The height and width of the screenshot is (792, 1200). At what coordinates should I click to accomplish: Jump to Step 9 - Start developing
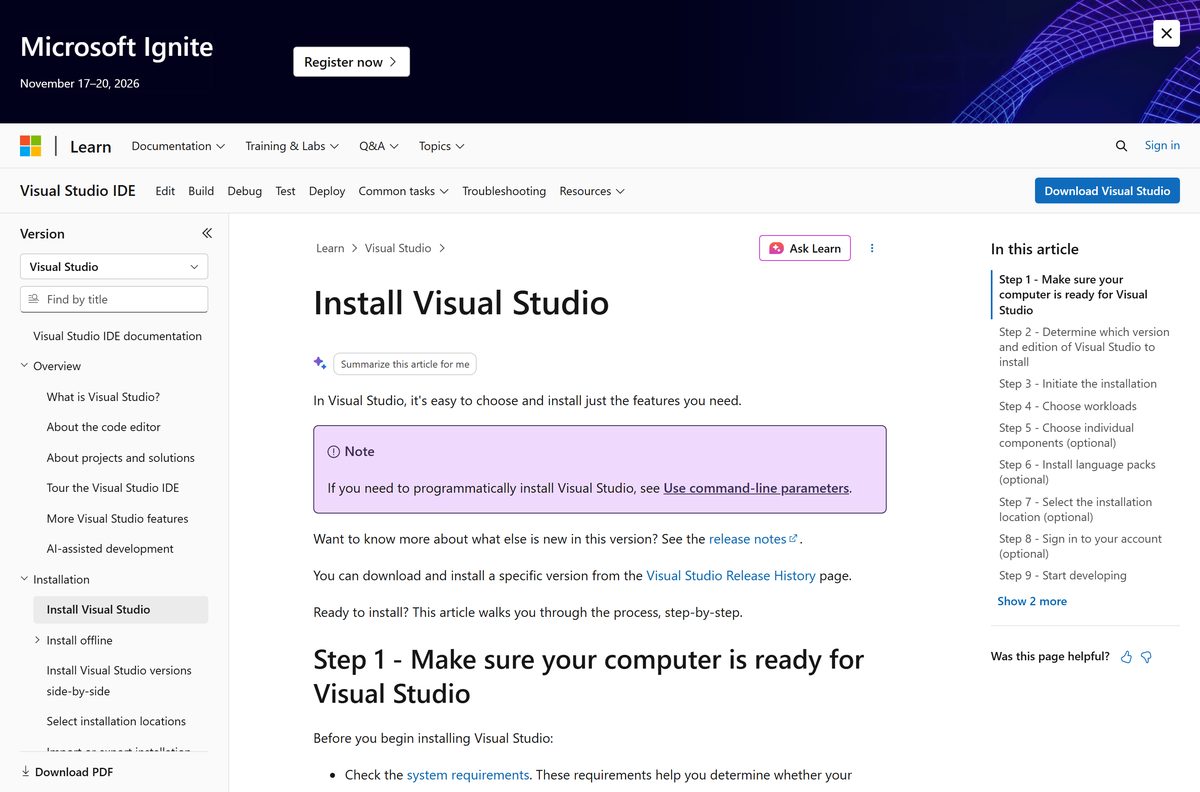point(1063,576)
